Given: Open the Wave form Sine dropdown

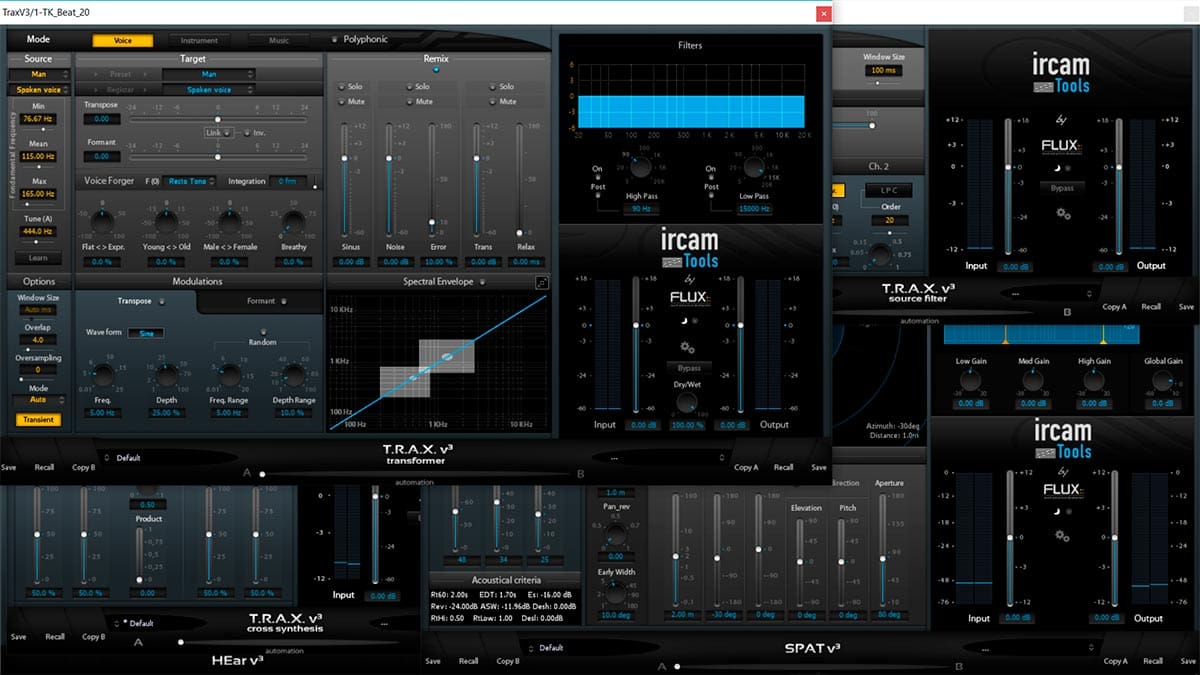Looking at the screenshot, I should point(146,333).
